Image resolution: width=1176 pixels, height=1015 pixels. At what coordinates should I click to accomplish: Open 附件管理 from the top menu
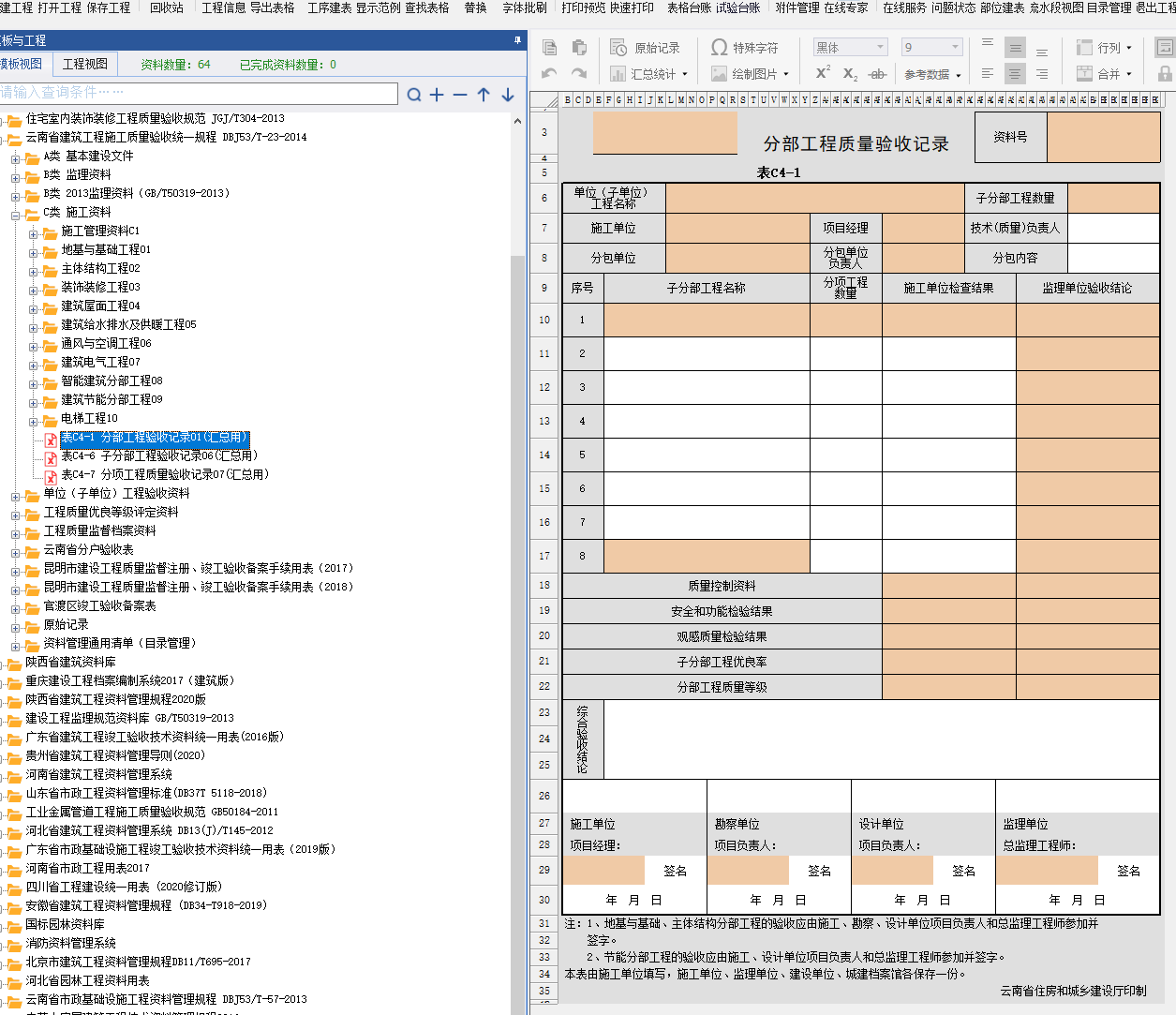point(797,7)
